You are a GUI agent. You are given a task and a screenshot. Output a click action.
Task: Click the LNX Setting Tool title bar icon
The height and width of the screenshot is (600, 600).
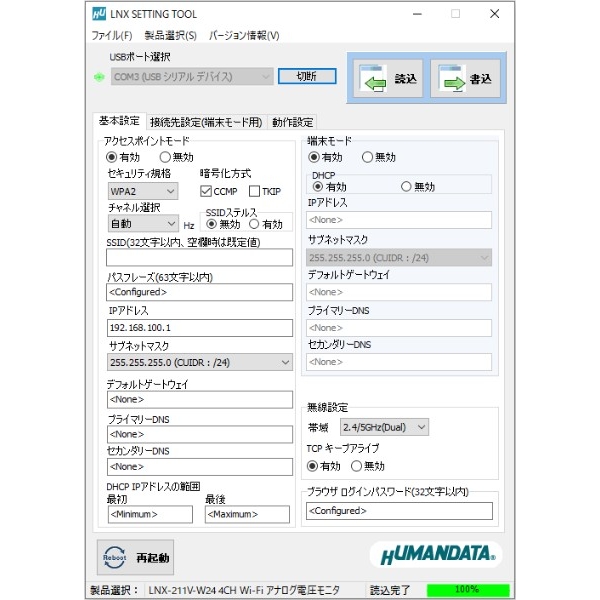(x=98, y=14)
